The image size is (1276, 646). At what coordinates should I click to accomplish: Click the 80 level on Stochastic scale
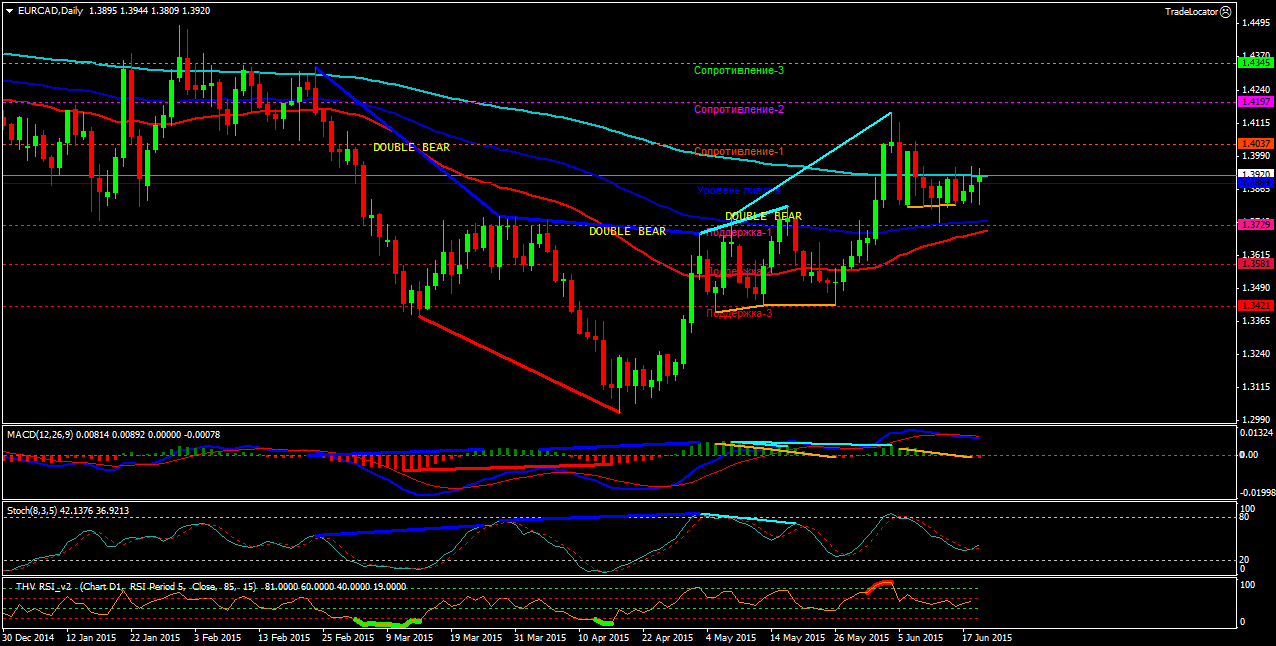[x=1245, y=517]
